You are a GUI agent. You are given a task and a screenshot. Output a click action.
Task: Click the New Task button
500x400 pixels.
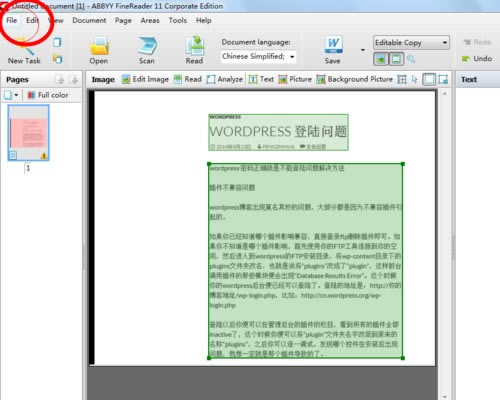point(24,51)
